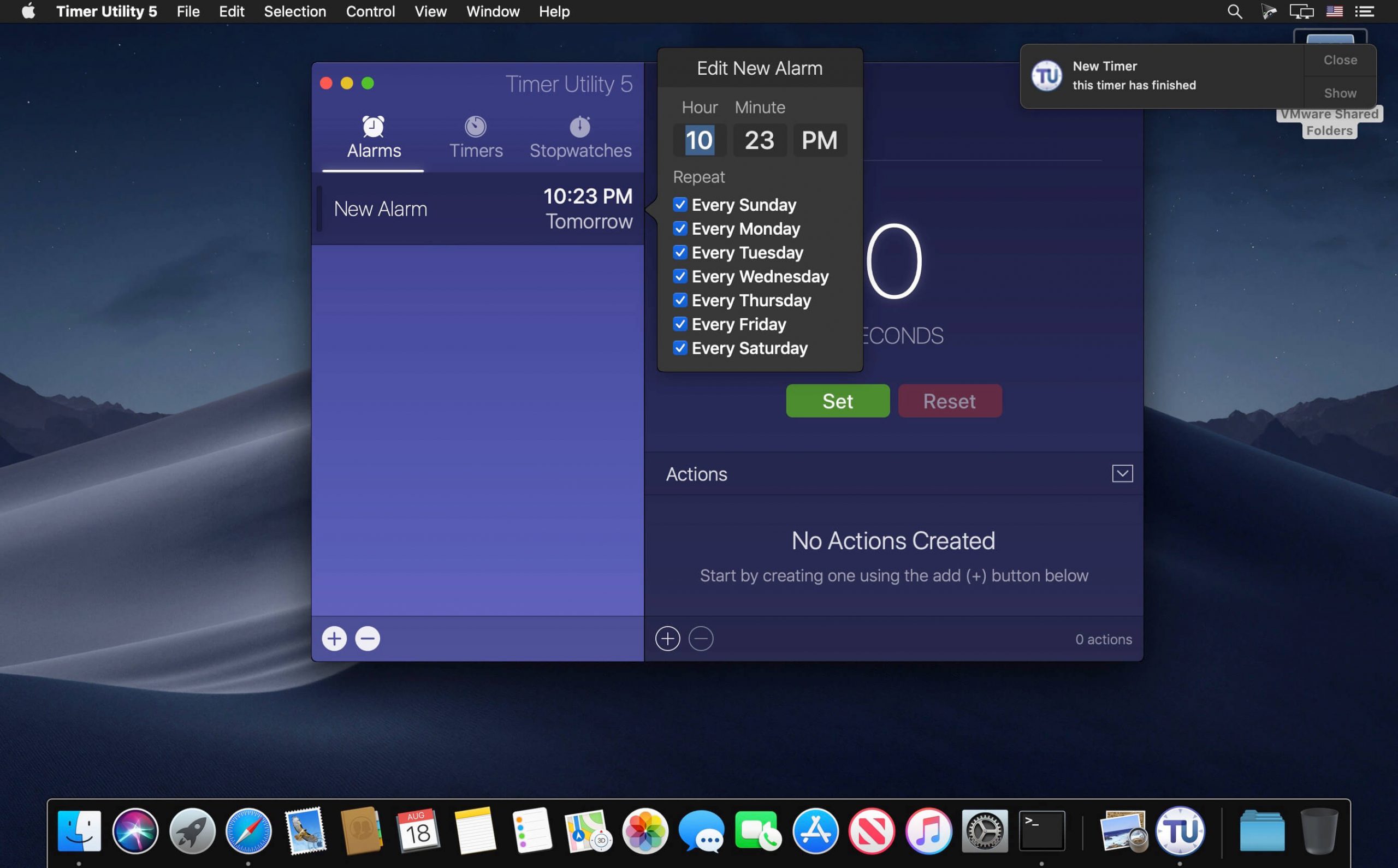Click the remove action minus button
The height and width of the screenshot is (868, 1398).
[x=701, y=638]
